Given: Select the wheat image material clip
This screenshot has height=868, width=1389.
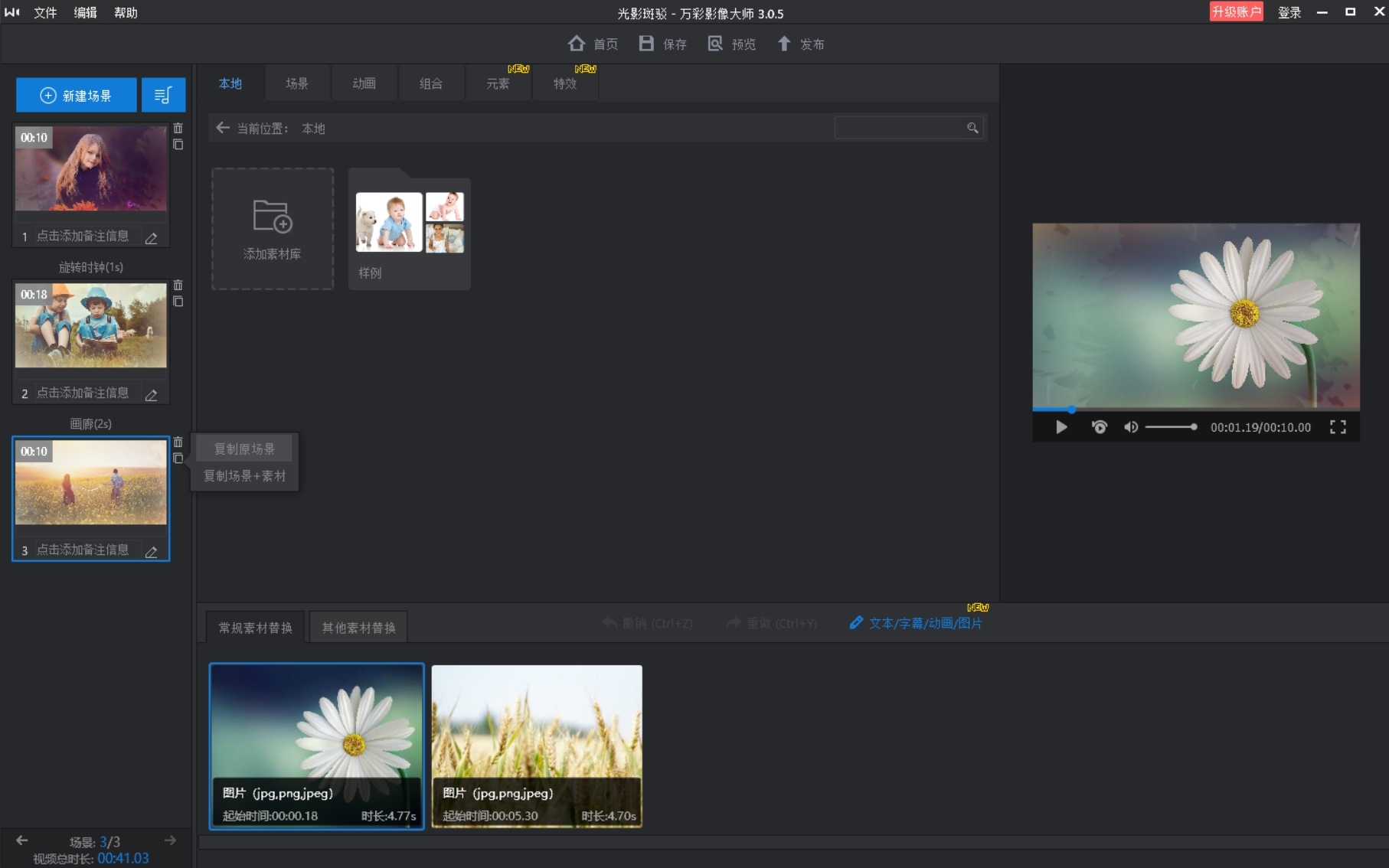Looking at the screenshot, I should (537, 746).
